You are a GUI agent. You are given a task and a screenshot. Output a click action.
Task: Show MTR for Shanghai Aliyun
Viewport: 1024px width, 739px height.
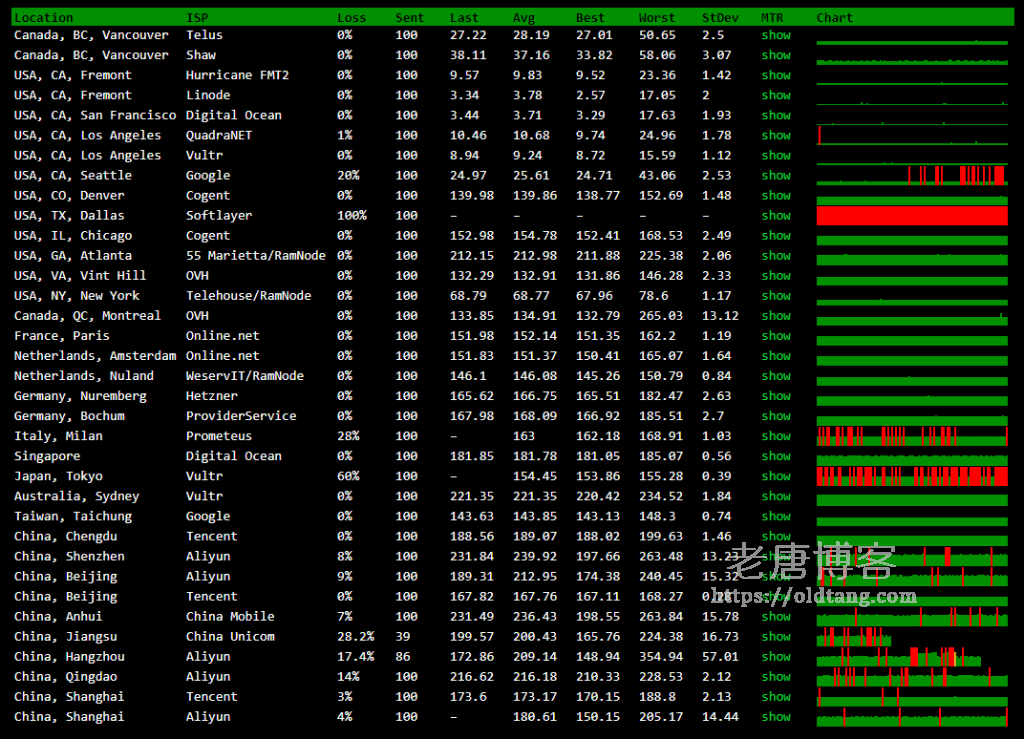pyautogui.click(x=776, y=717)
